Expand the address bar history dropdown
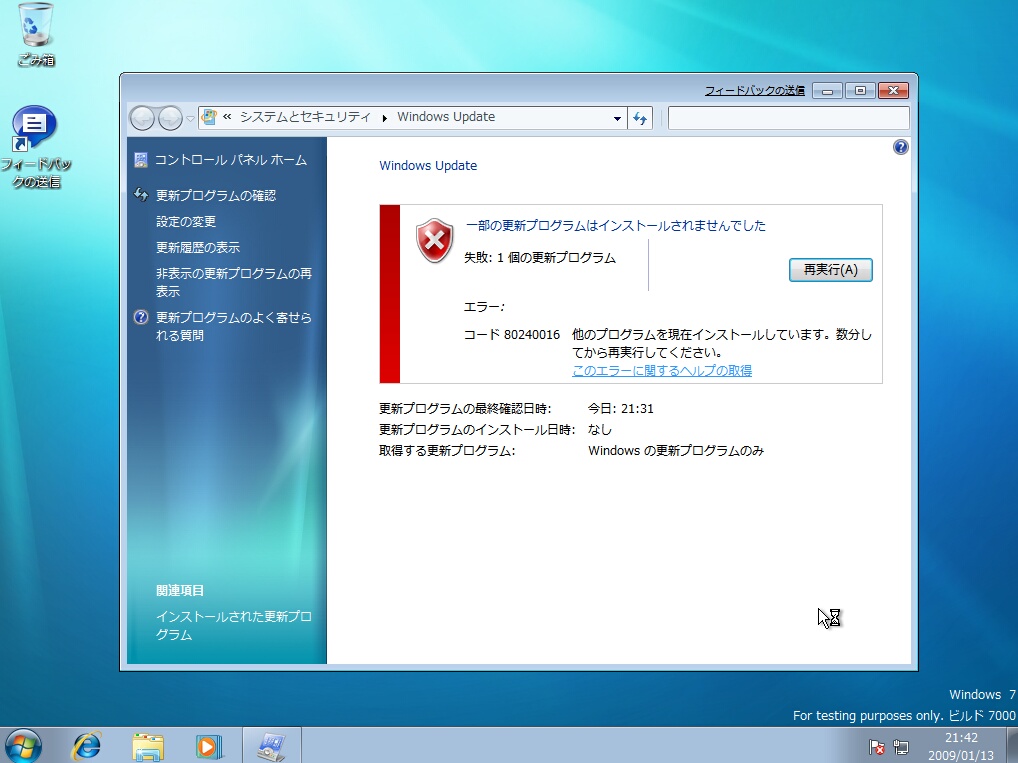The height and width of the screenshot is (763, 1018). click(x=617, y=118)
